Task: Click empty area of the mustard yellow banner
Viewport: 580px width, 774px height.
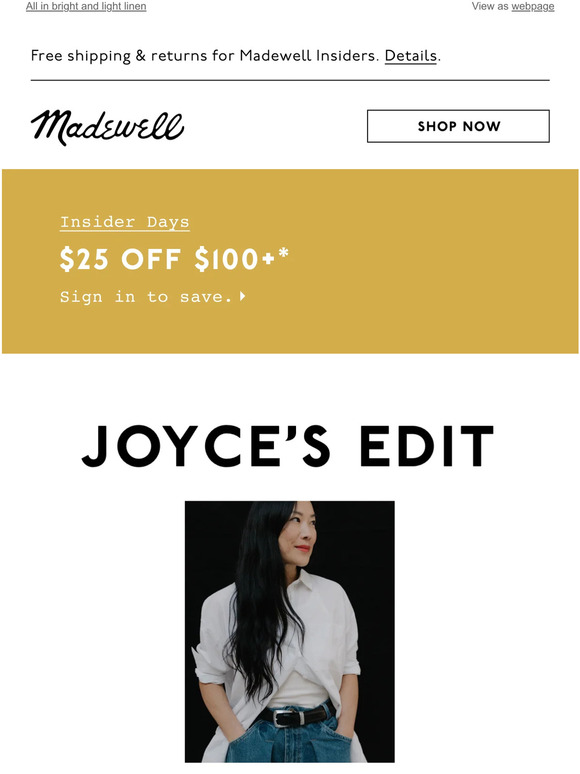Action: tap(434, 262)
